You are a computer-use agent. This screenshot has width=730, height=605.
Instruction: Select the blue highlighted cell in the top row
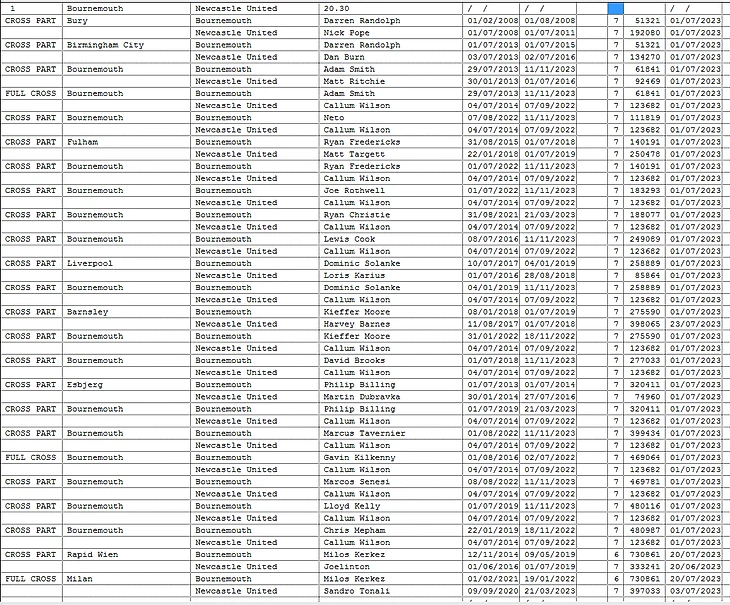pos(615,8)
